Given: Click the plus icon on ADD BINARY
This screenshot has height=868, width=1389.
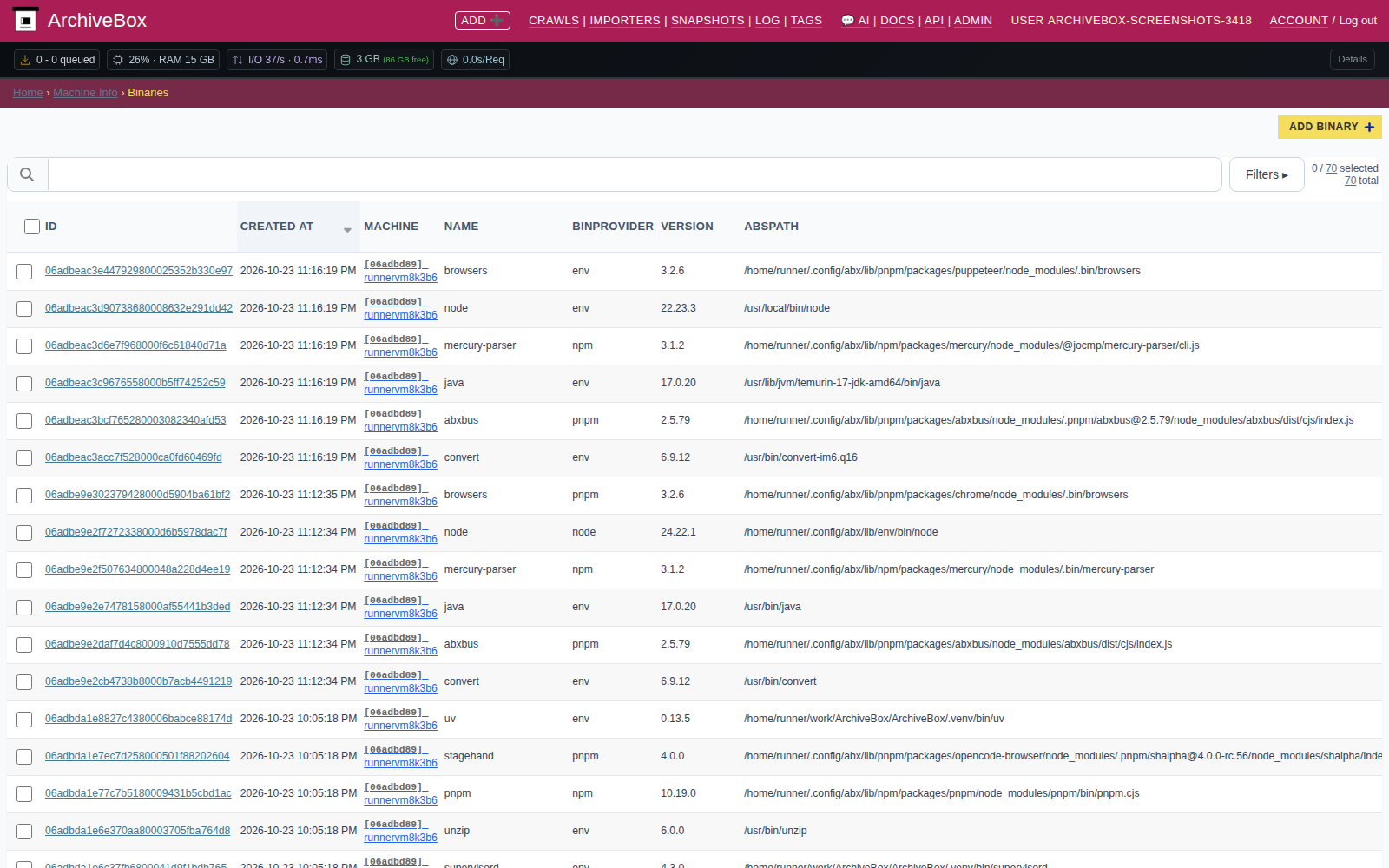Looking at the screenshot, I should [1369, 127].
